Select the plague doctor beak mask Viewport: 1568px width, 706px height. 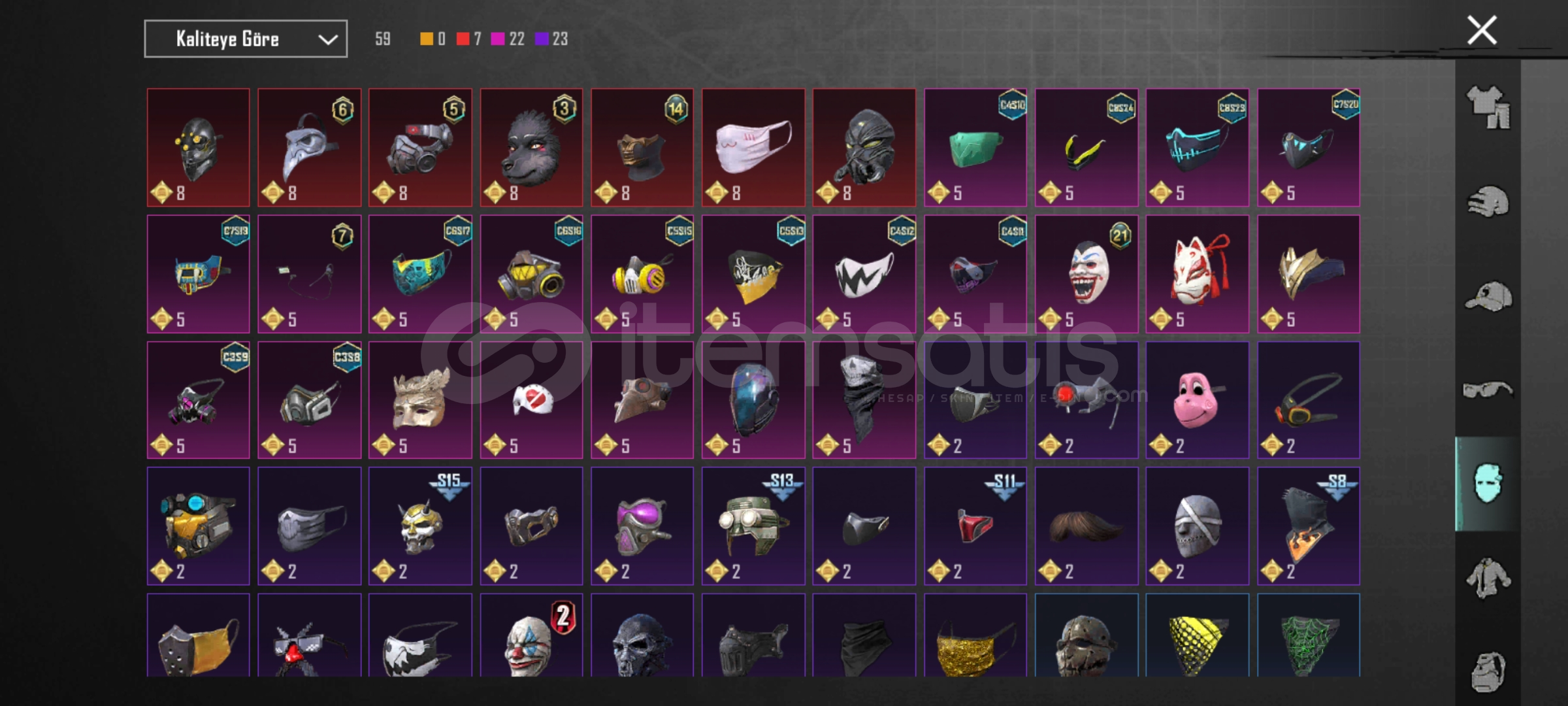pos(309,148)
